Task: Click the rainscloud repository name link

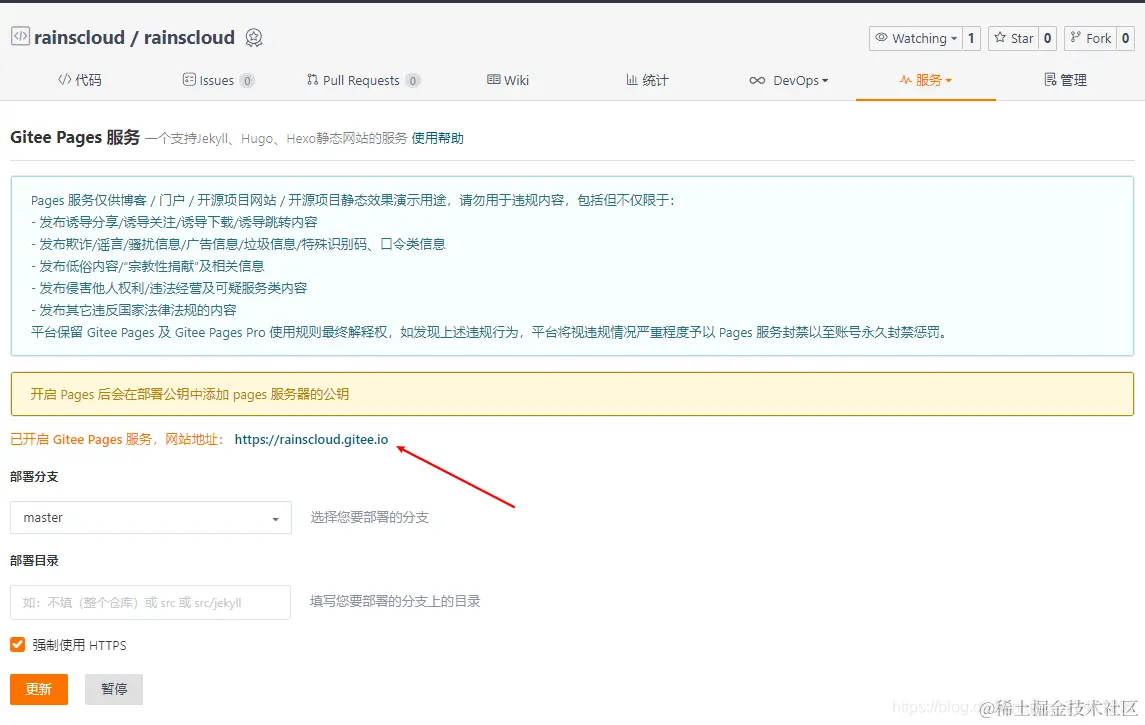Action: (x=189, y=37)
